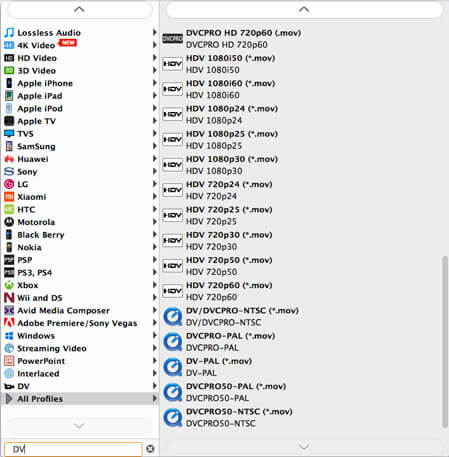The height and width of the screenshot is (457, 449).
Task: Click the HD Video category icon
Action: pos(9,58)
